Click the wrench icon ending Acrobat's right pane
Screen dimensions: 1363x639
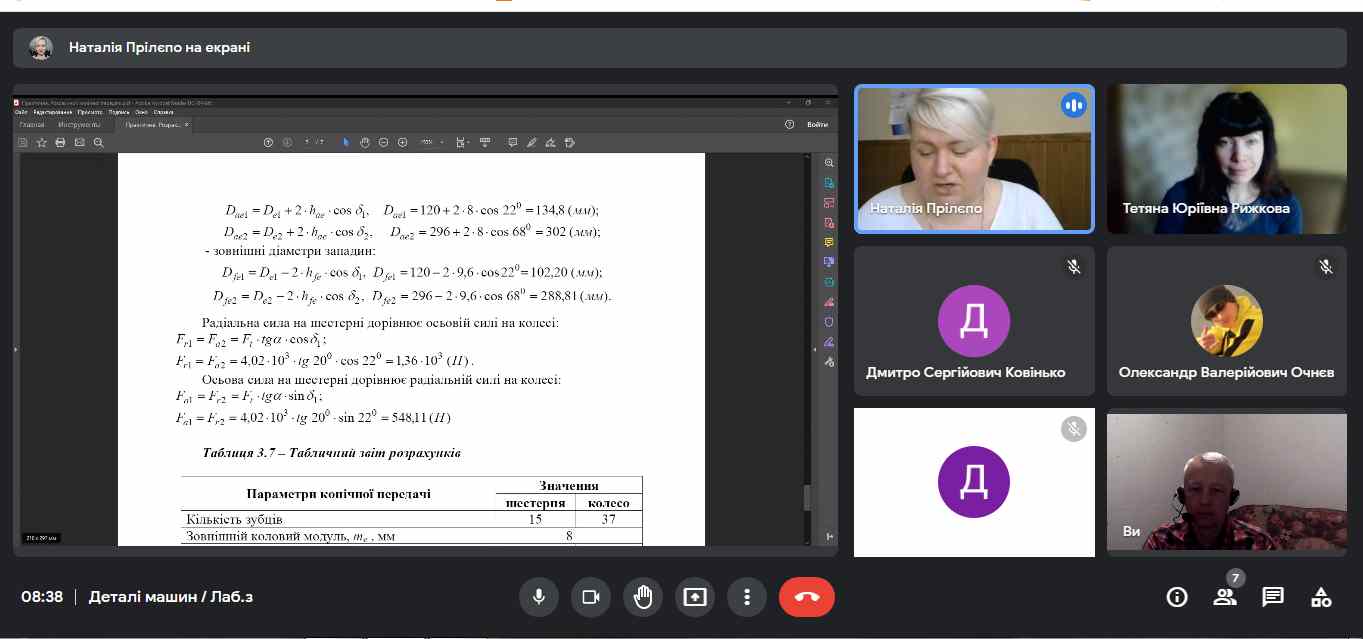(x=829, y=362)
